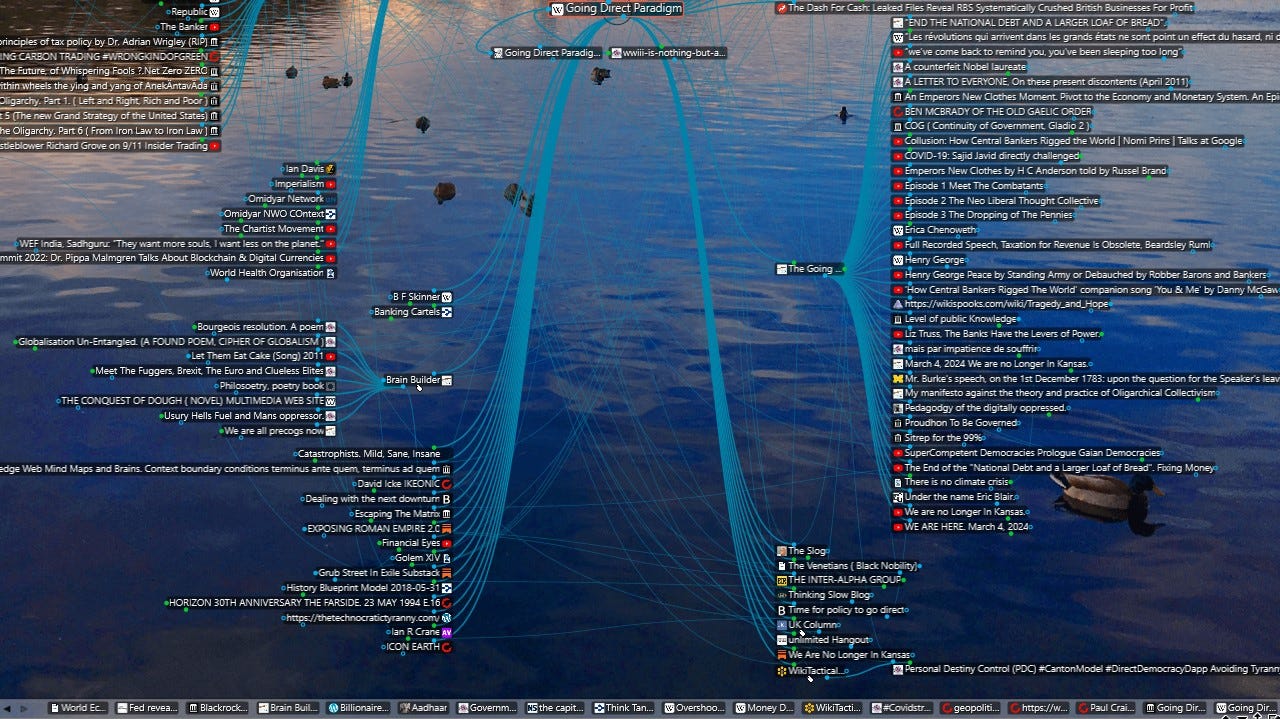Click the icon beside EXPOSING ROMAN EMPIRE 2.0
Image resolution: width=1280 pixels, height=719 pixels.
tap(447, 528)
